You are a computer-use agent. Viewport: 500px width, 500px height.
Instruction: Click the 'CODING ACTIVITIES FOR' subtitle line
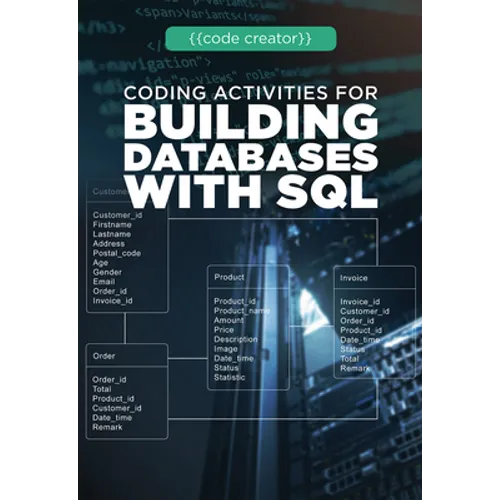click(x=251, y=93)
